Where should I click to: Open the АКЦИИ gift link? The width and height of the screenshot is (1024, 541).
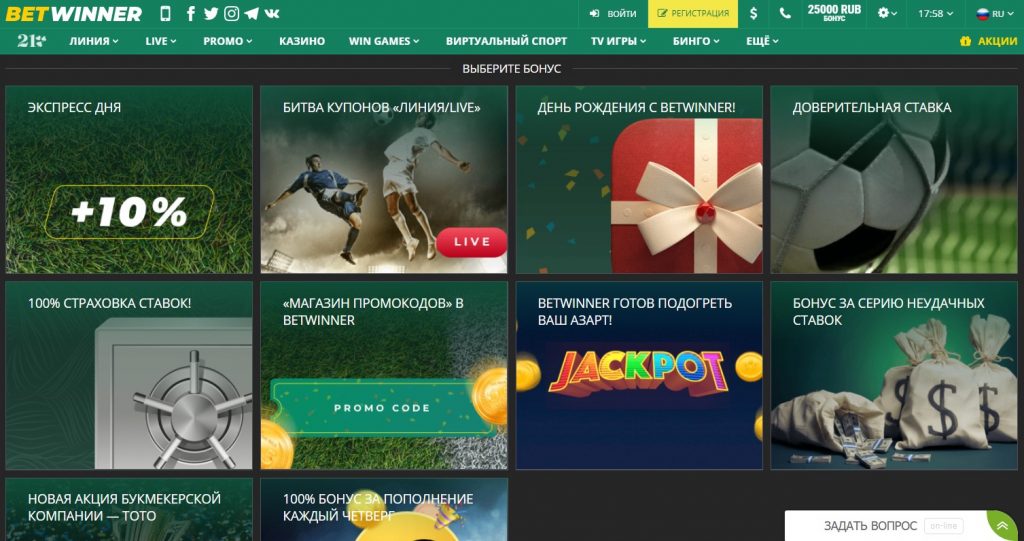pos(988,41)
